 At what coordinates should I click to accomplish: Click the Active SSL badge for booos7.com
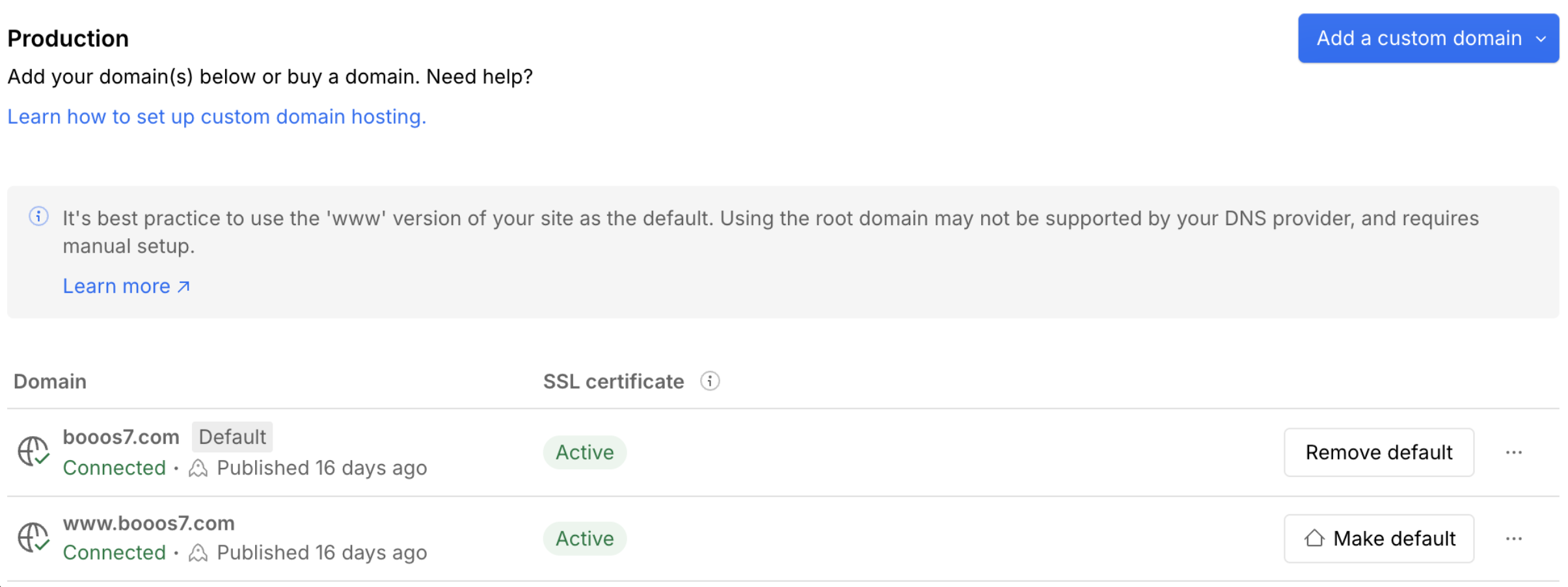pyautogui.click(x=584, y=452)
